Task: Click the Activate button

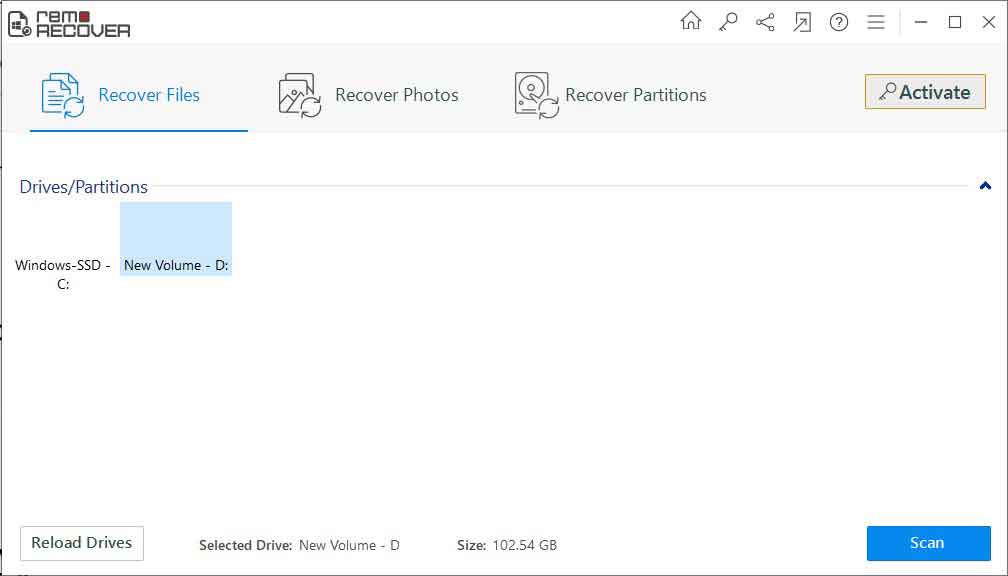Action: [924, 91]
